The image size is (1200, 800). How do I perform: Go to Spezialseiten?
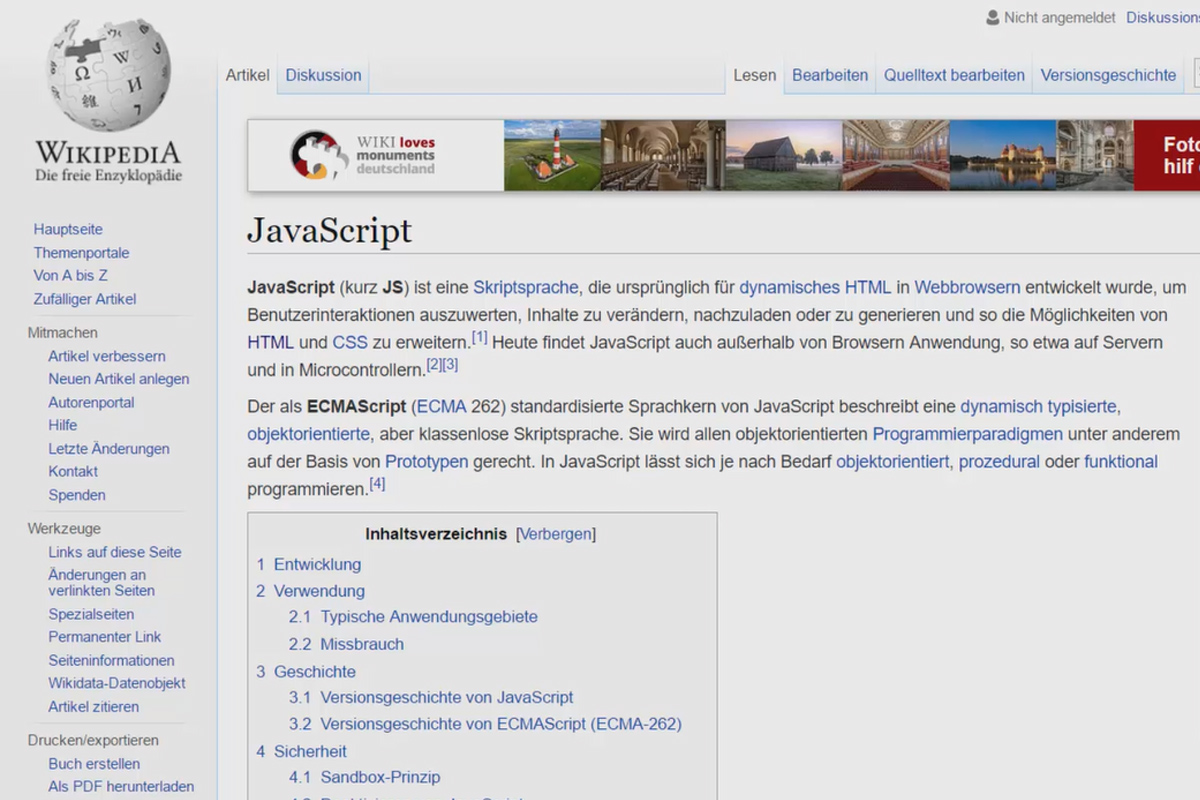click(x=91, y=614)
